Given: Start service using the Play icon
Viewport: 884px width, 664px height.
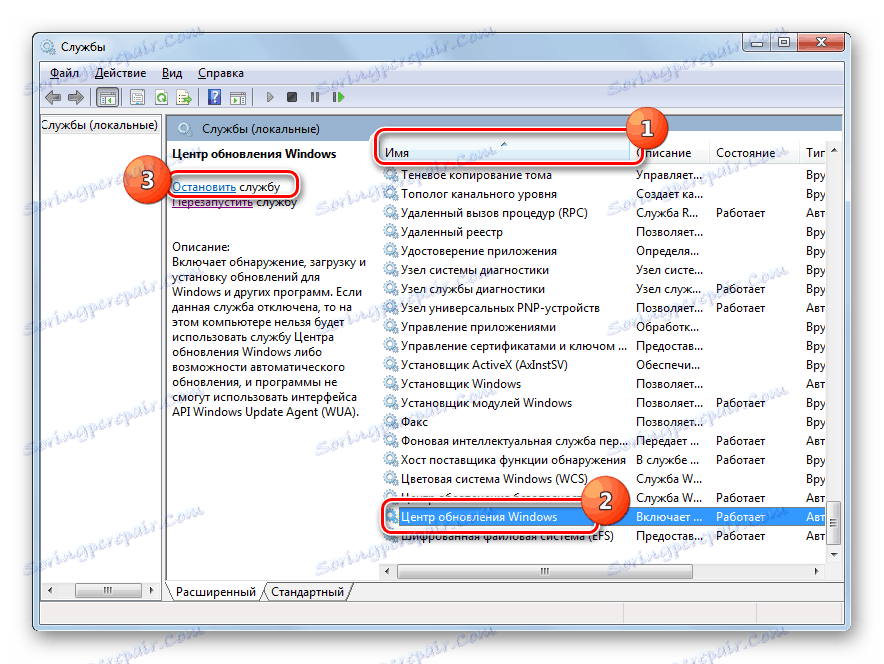Looking at the screenshot, I should tap(269, 98).
